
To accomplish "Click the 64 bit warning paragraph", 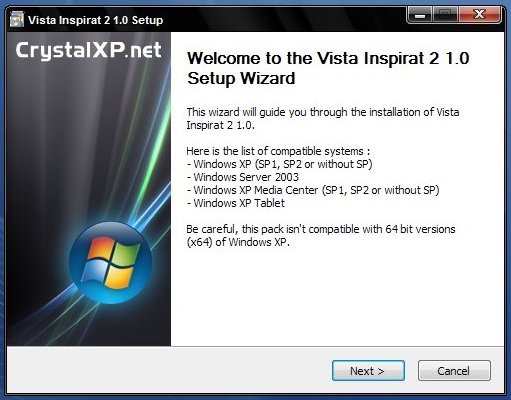I will [x=321, y=236].
